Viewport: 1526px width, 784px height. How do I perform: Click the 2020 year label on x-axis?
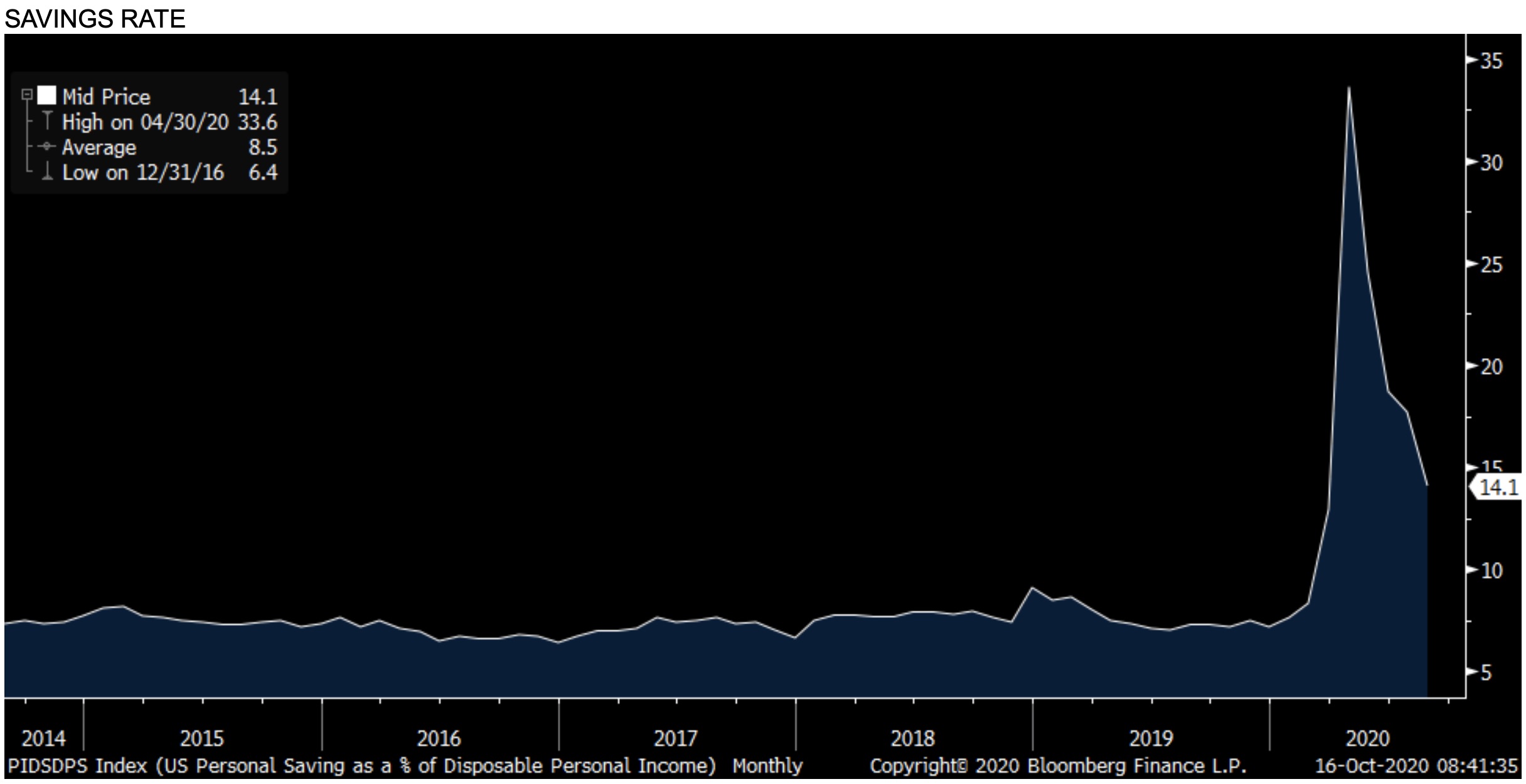tap(1367, 738)
